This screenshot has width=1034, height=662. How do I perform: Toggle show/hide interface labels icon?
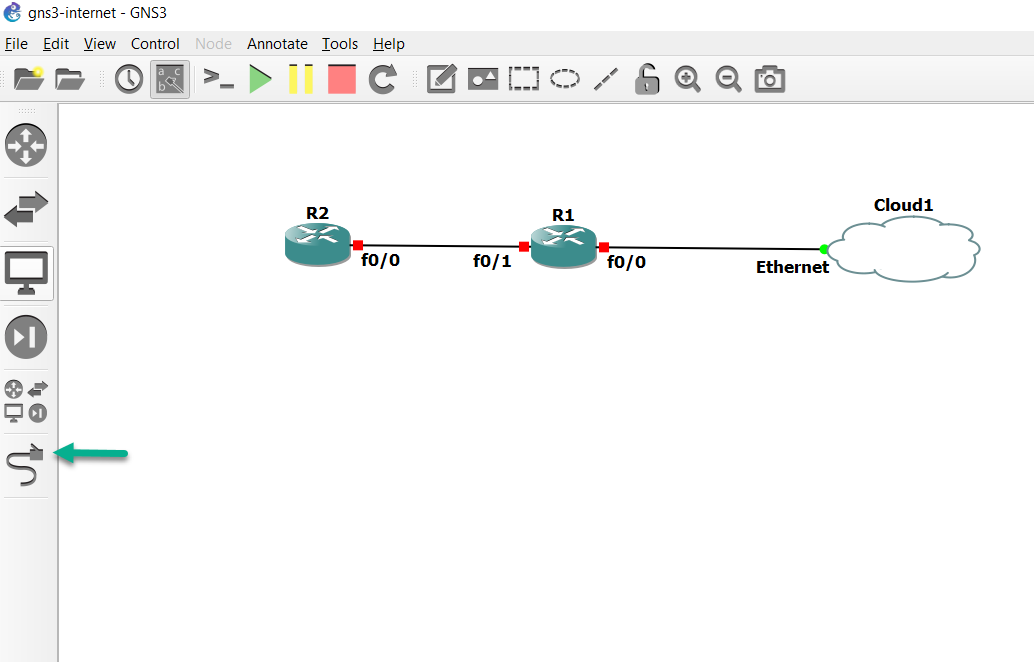pos(170,79)
